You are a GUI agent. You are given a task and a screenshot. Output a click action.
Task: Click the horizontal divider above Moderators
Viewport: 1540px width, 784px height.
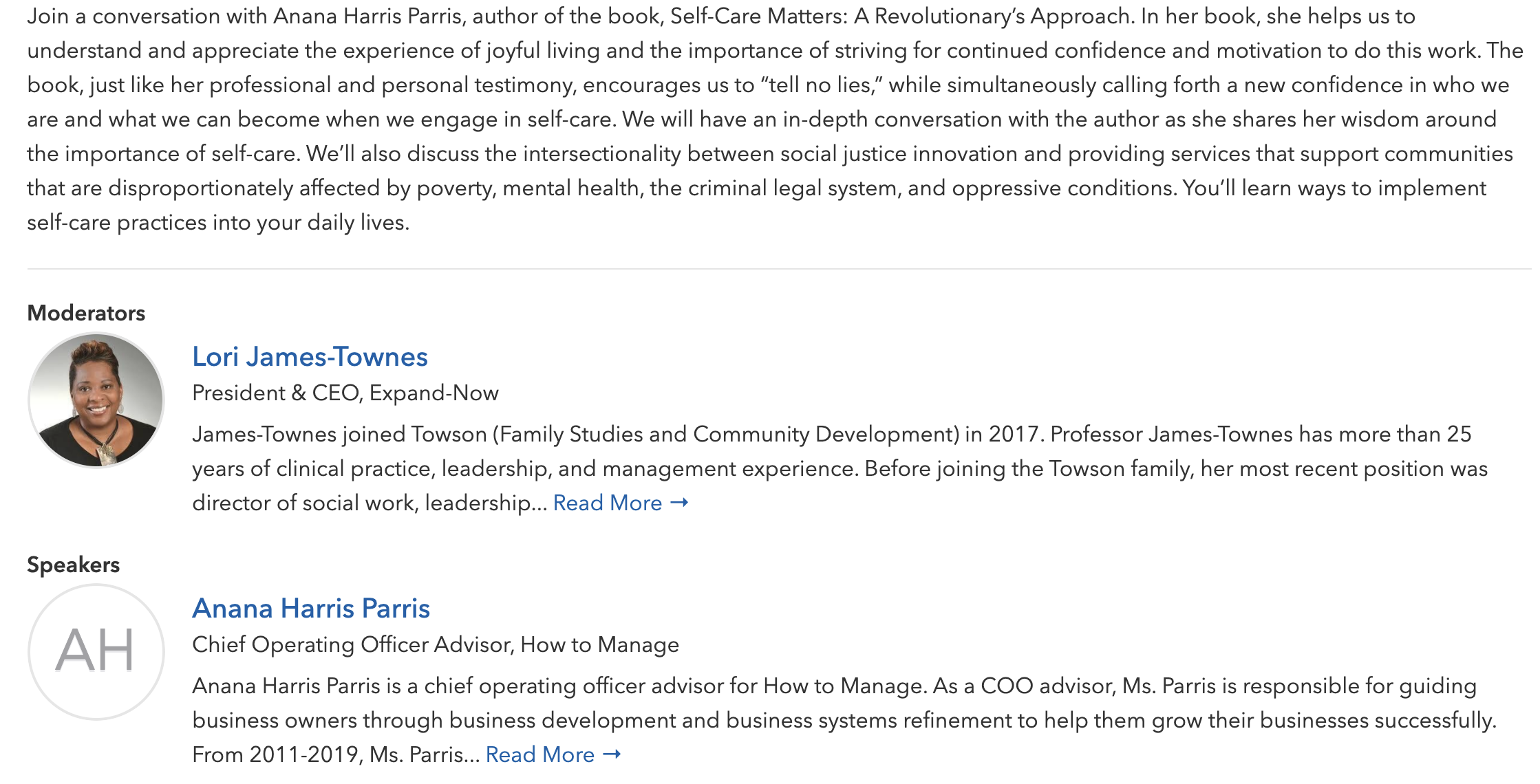point(779,269)
